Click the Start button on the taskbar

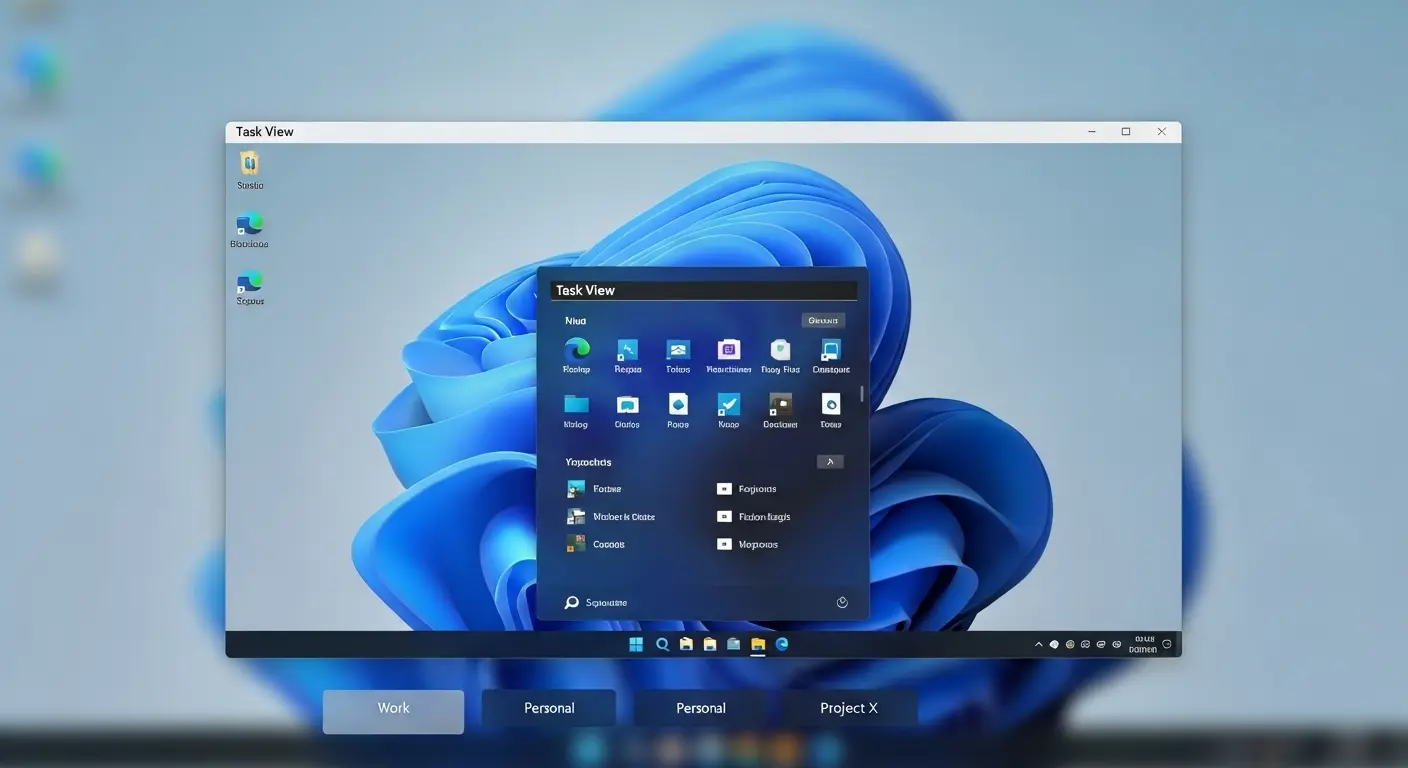(636, 644)
